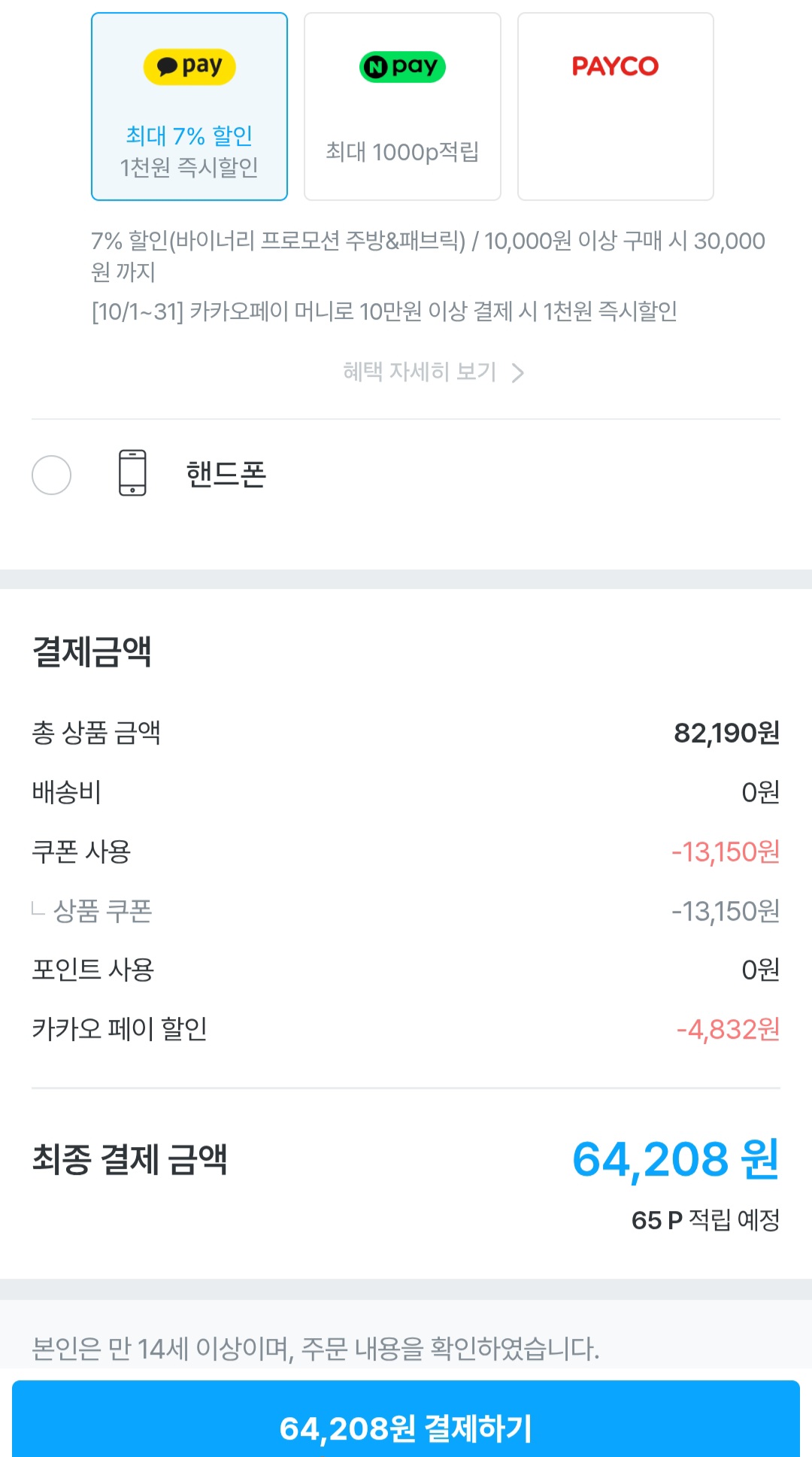Tap the 포인트 사용 label

tap(93, 970)
